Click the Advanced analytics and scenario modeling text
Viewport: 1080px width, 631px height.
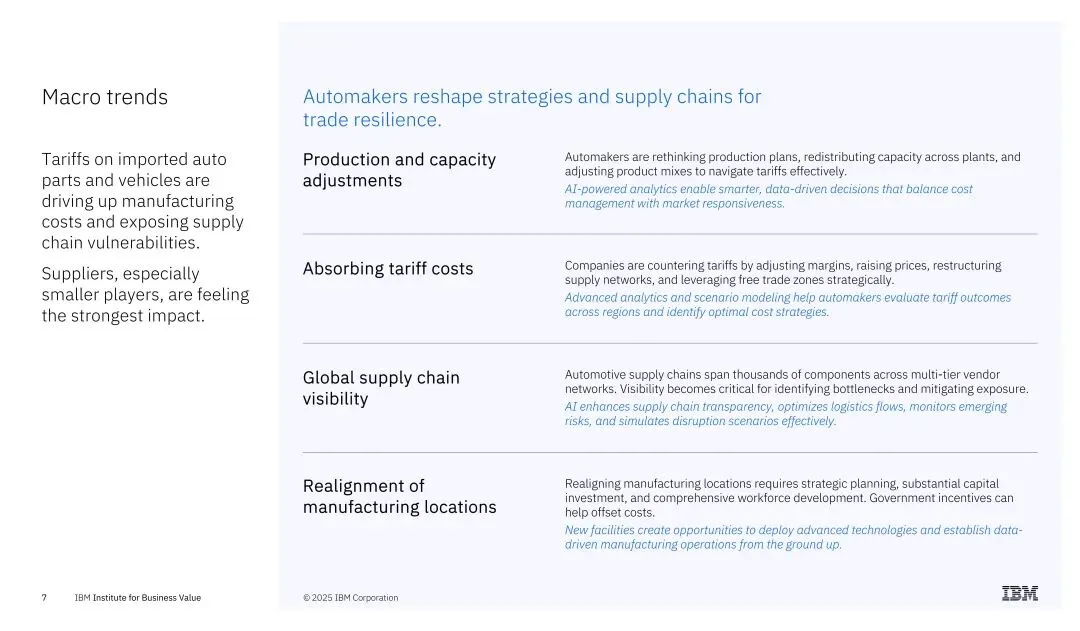tap(787, 305)
